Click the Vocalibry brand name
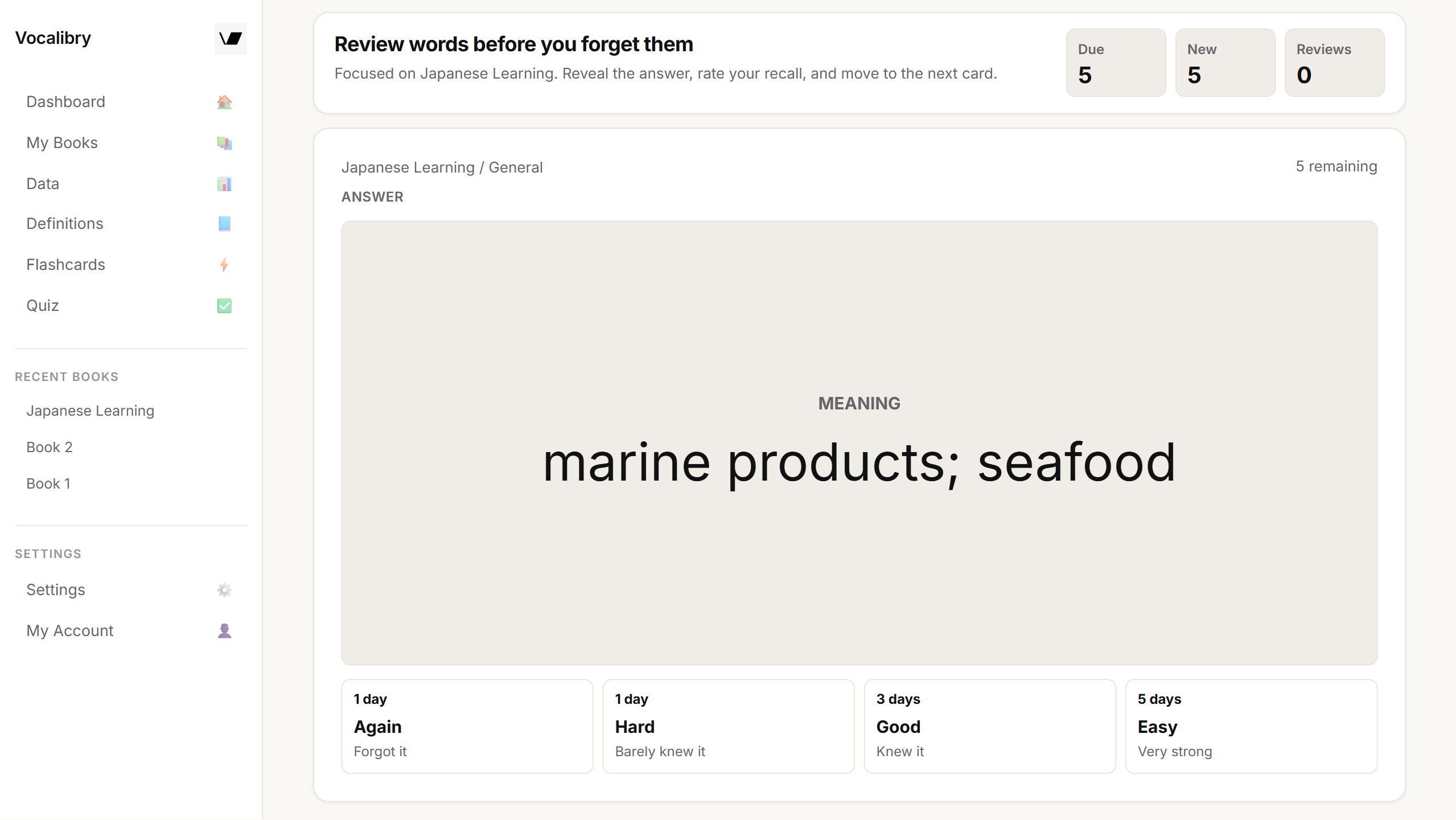 pyautogui.click(x=53, y=38)
